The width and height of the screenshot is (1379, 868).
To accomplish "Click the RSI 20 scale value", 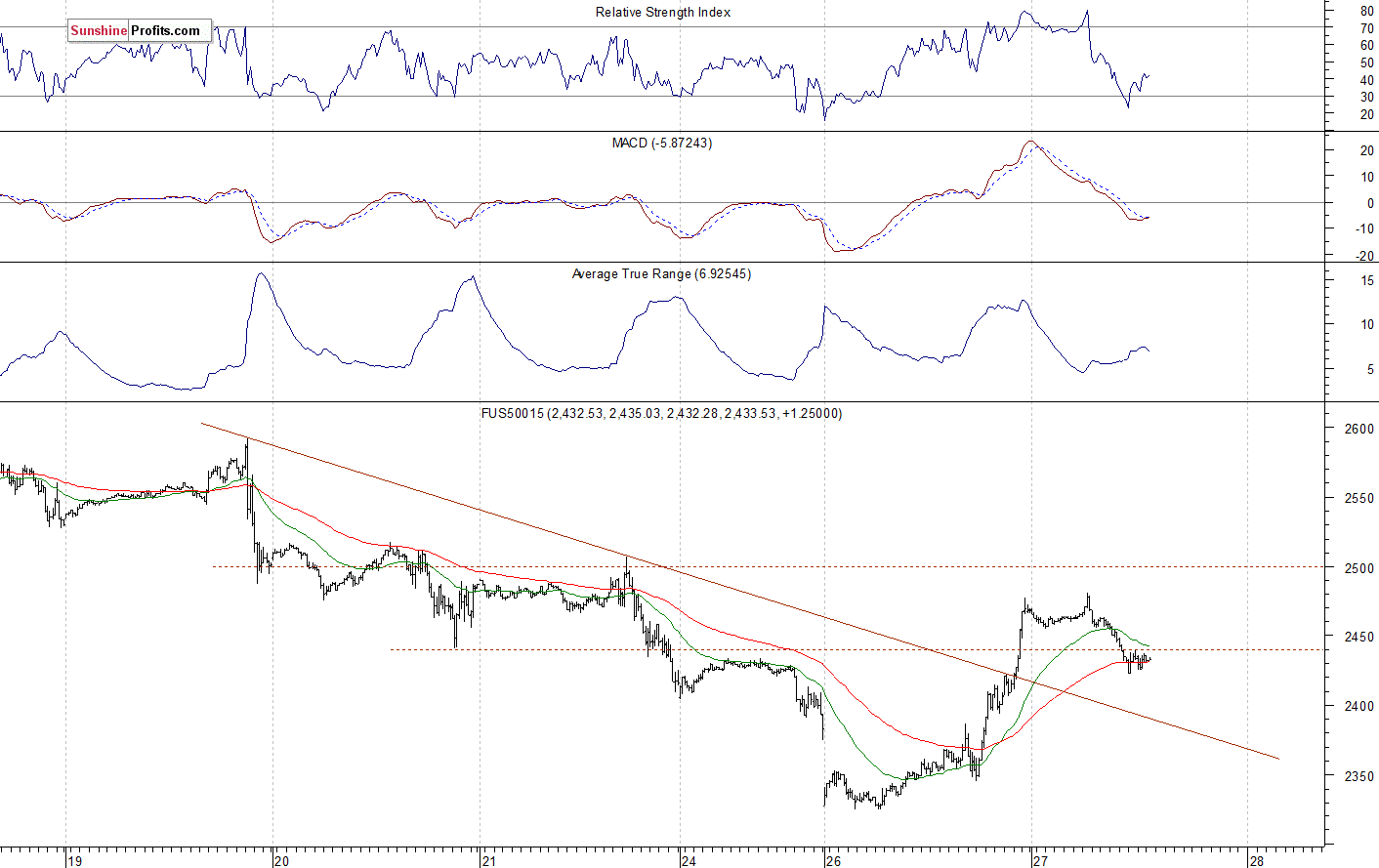I will coord(1366,114).
